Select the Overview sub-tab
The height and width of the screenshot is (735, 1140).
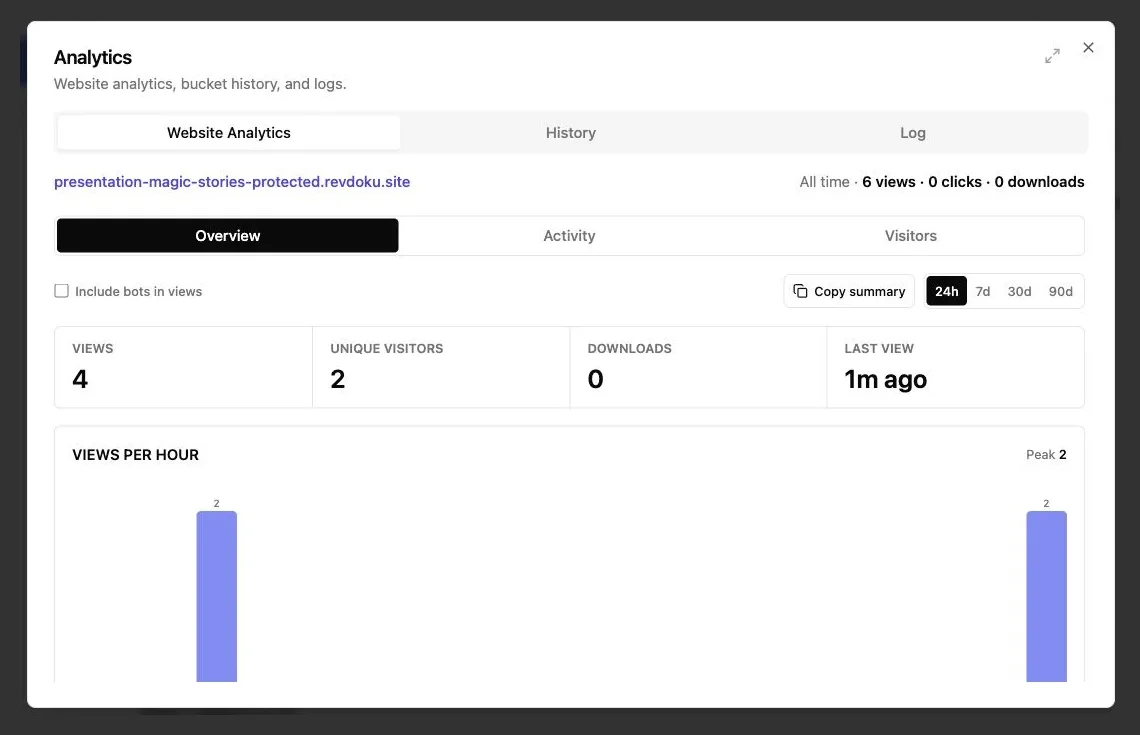(228, 236)
